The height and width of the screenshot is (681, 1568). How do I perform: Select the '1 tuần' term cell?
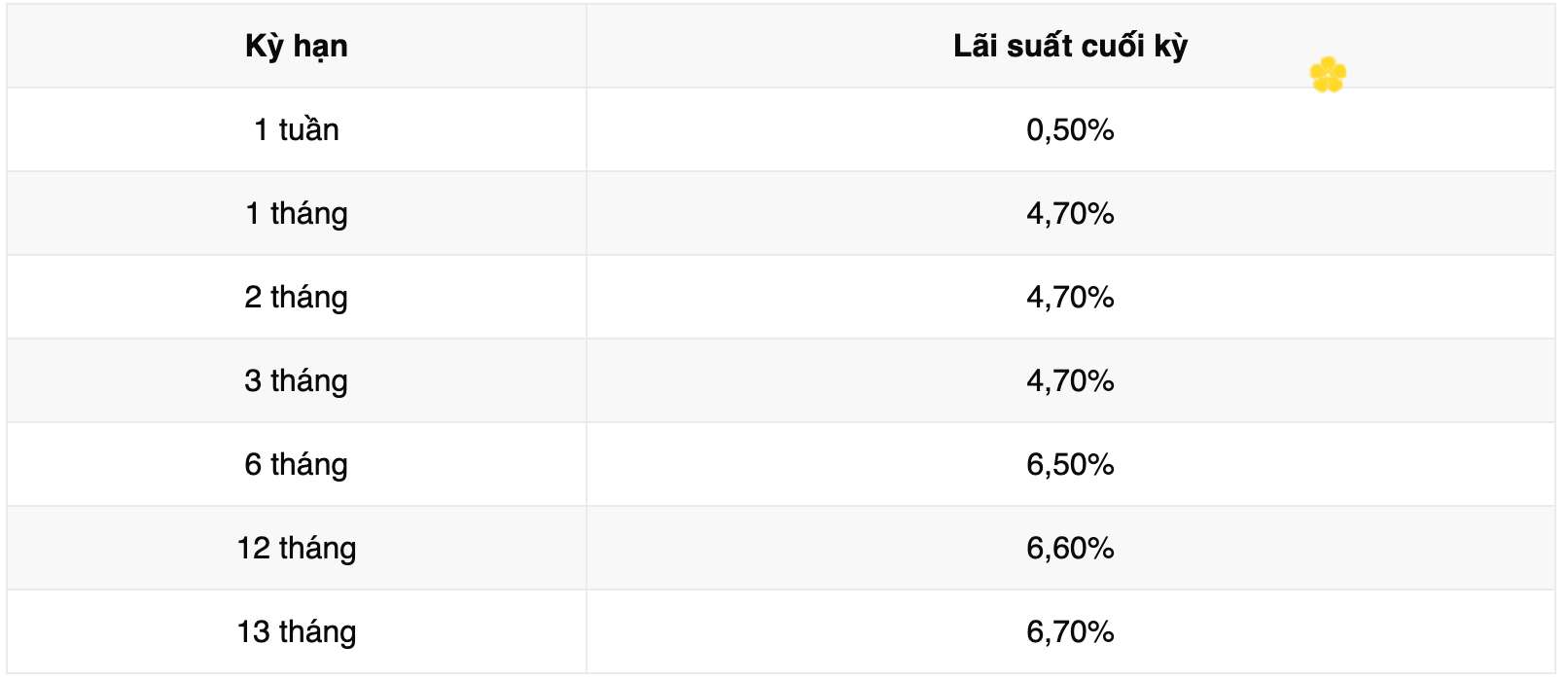coord(297,130)
